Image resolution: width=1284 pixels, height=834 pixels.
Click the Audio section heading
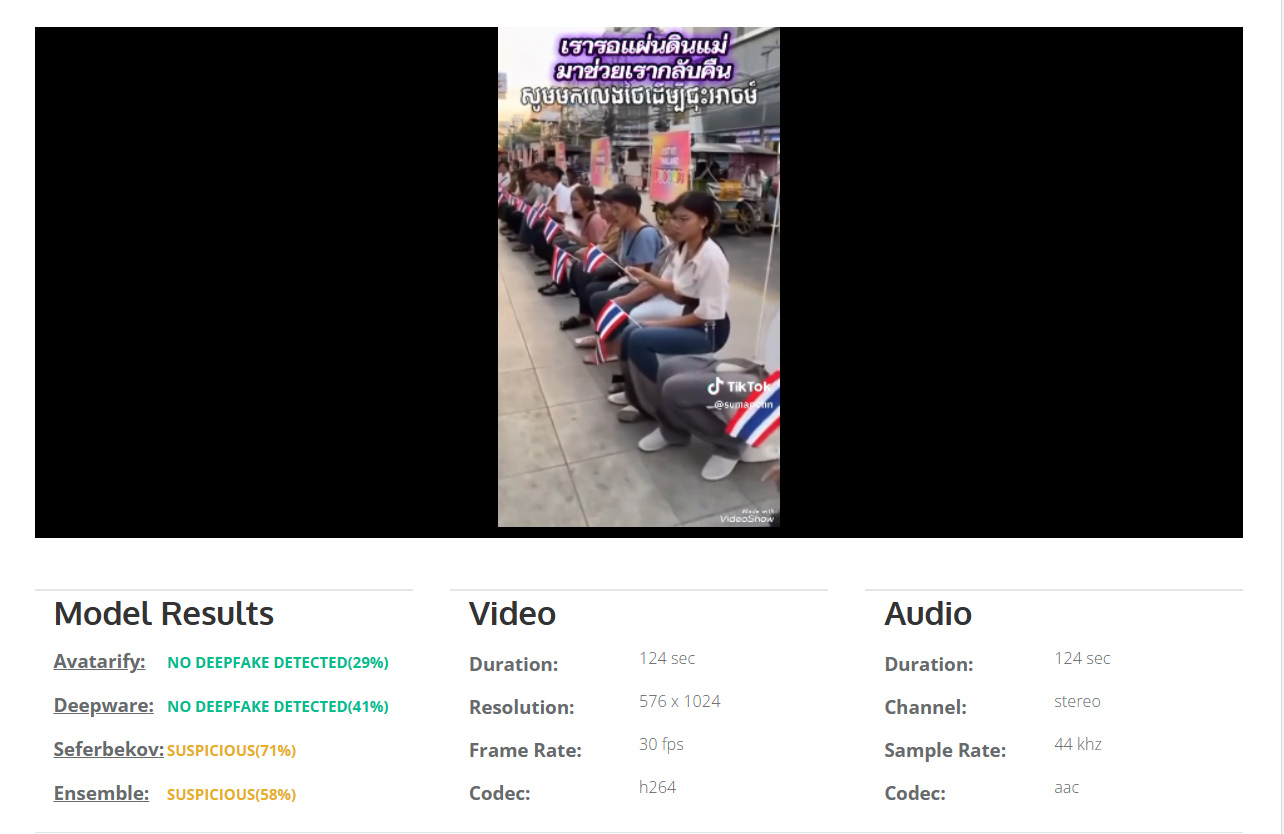pos(927,614)
